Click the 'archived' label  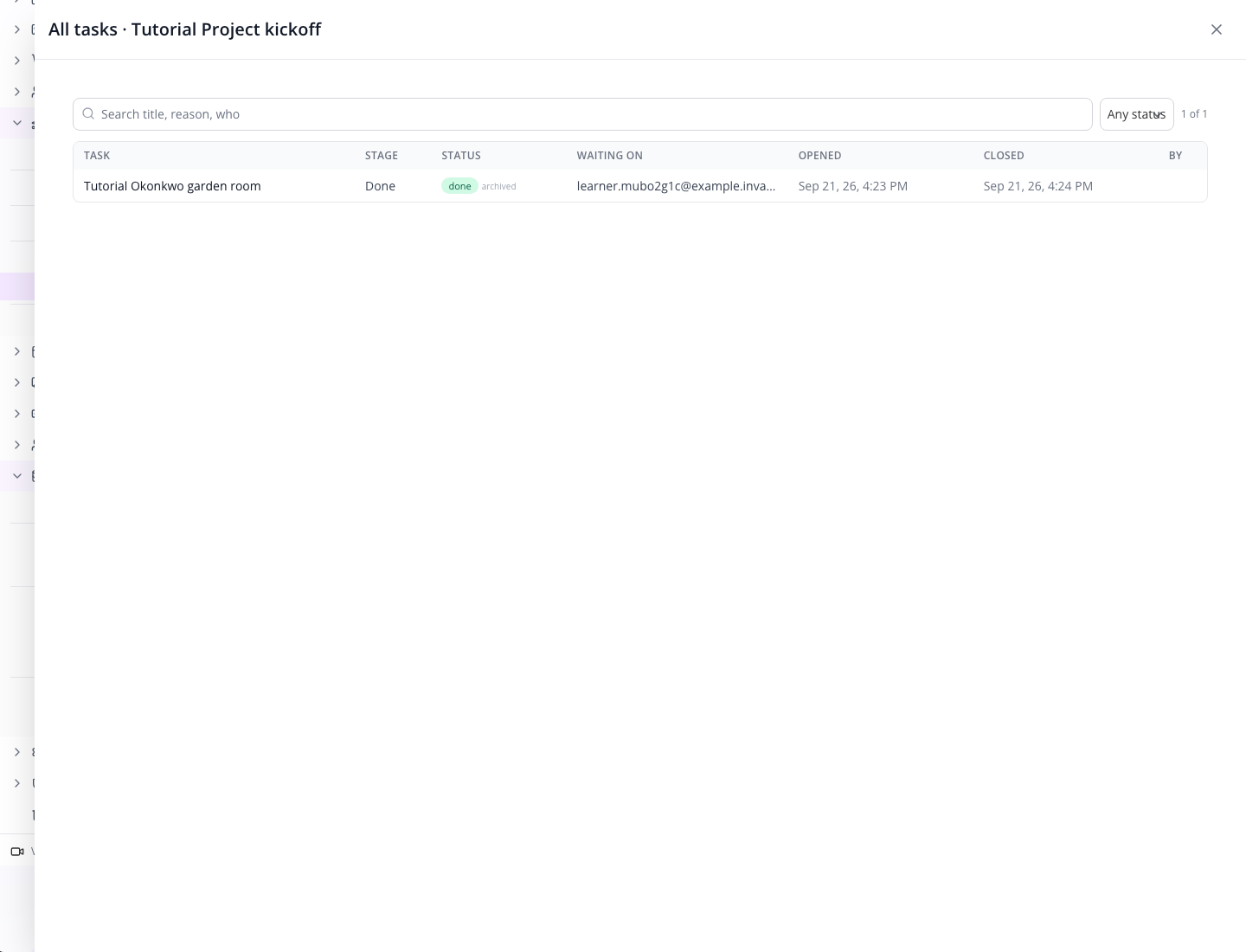[499, 186]
